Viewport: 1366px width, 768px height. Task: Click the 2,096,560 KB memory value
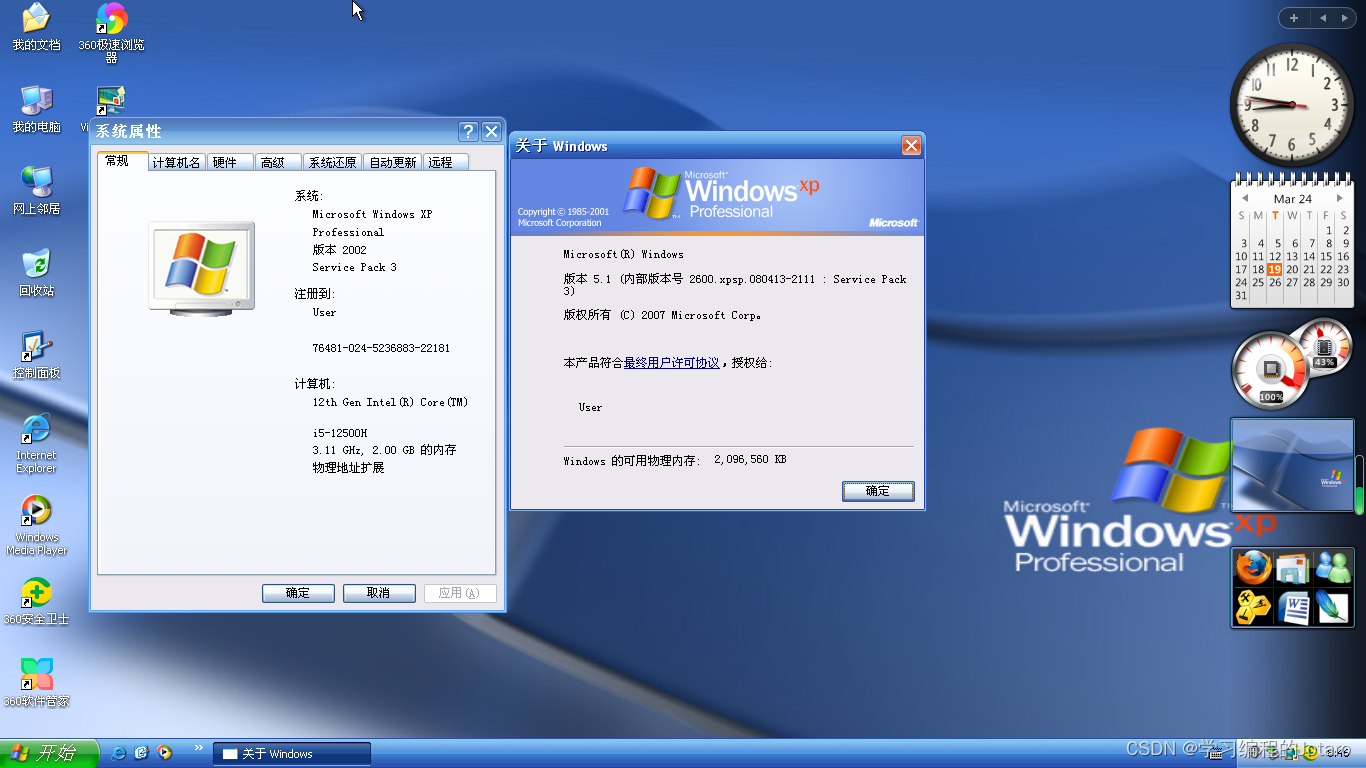point(750,460)
